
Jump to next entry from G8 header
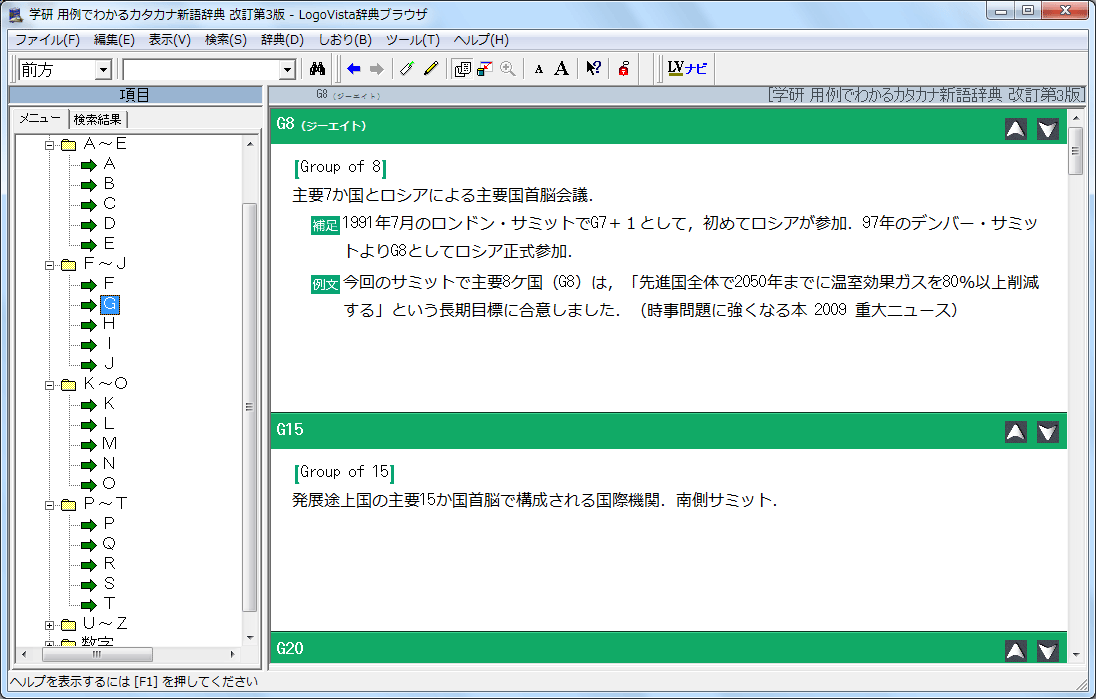[1047, 128]
